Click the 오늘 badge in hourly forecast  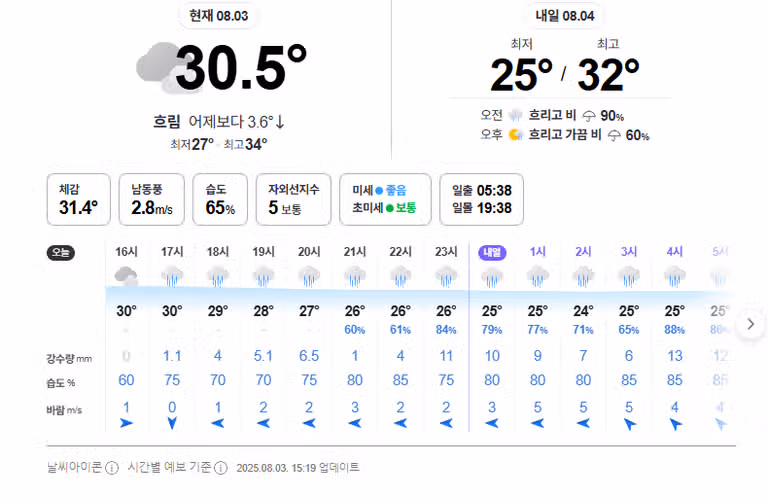(61, 253)
